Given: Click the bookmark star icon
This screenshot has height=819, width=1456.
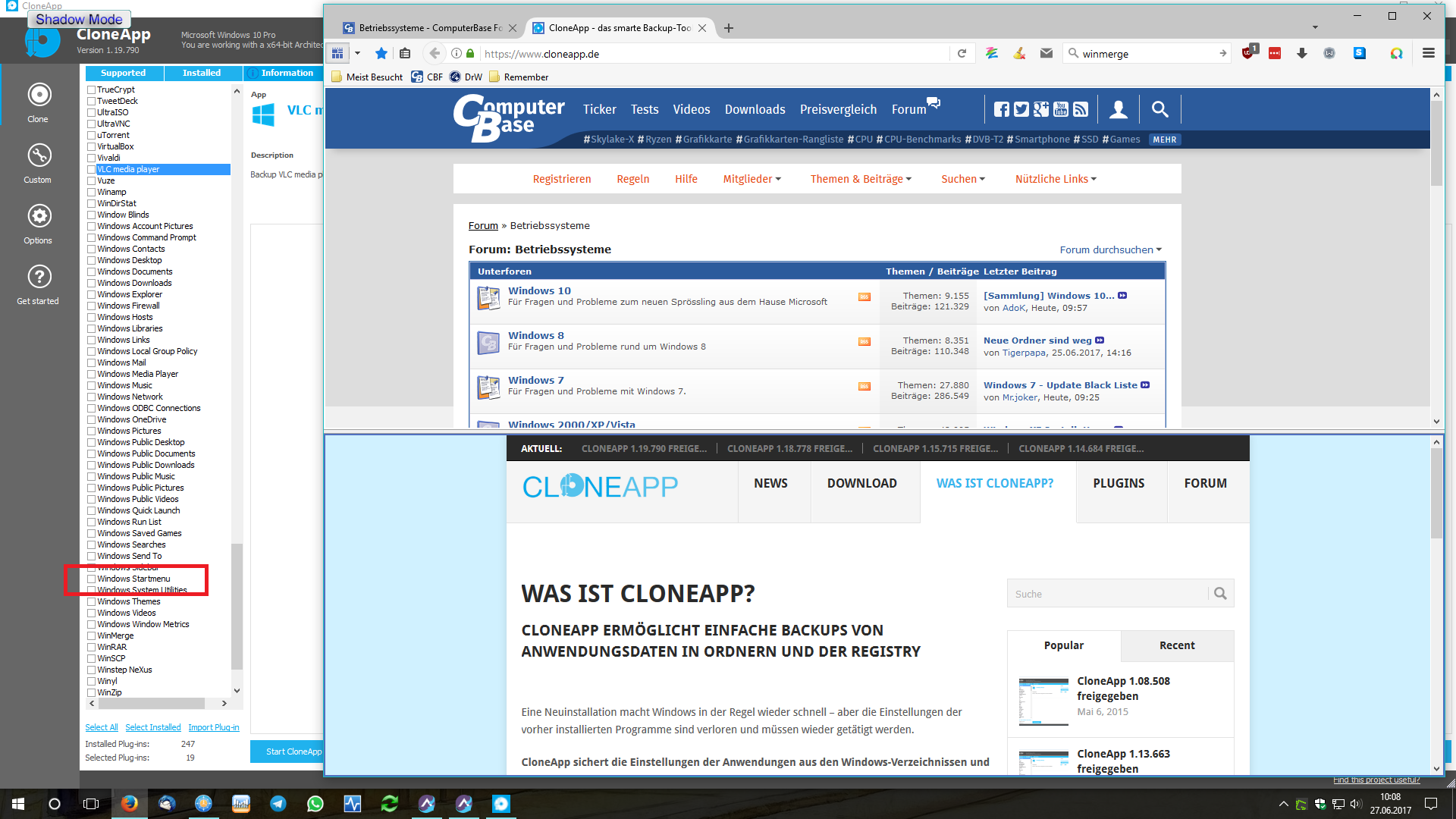Looking at the screenshot, I should [x=381, y=54].
